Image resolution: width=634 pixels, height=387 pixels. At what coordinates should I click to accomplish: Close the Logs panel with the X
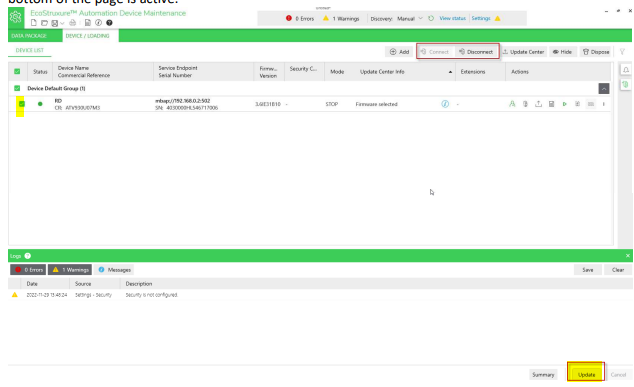(x=628, y=256)
